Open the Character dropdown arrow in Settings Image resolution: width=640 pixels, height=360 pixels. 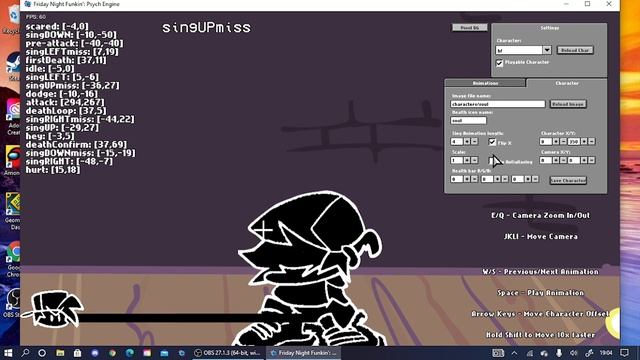[547, 50]
